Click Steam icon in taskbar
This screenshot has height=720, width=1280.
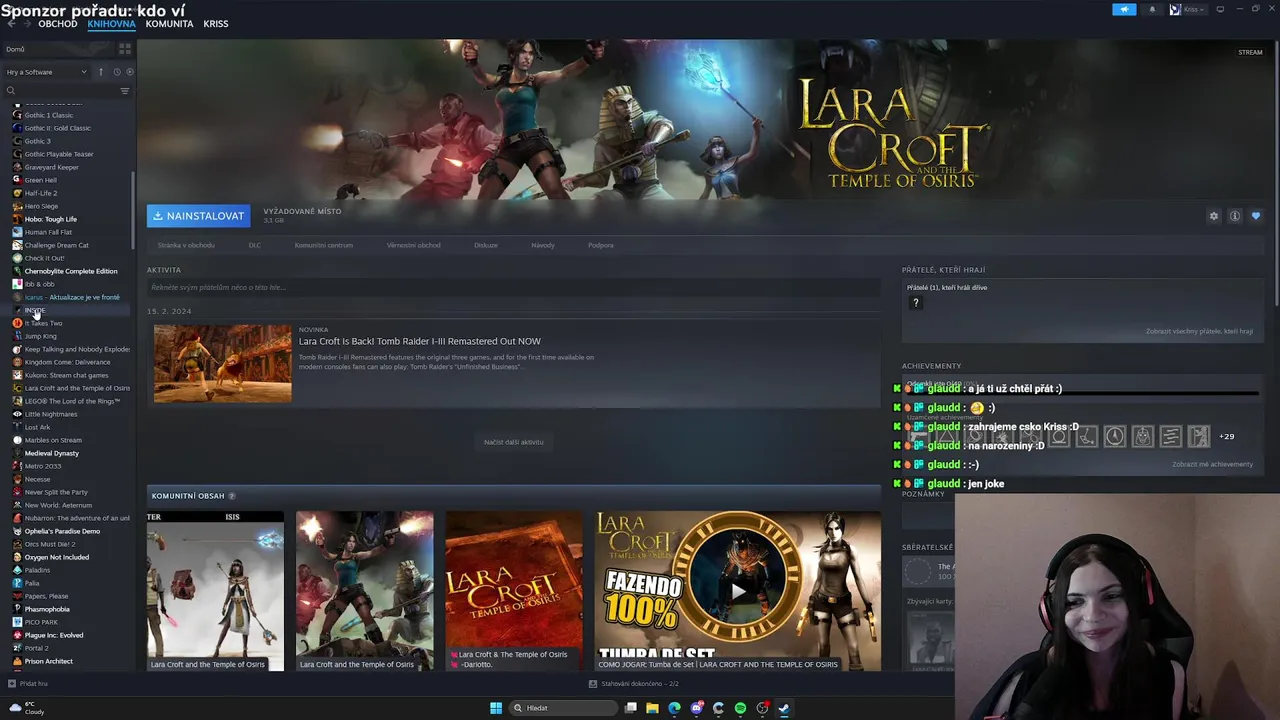click(784, 708)
